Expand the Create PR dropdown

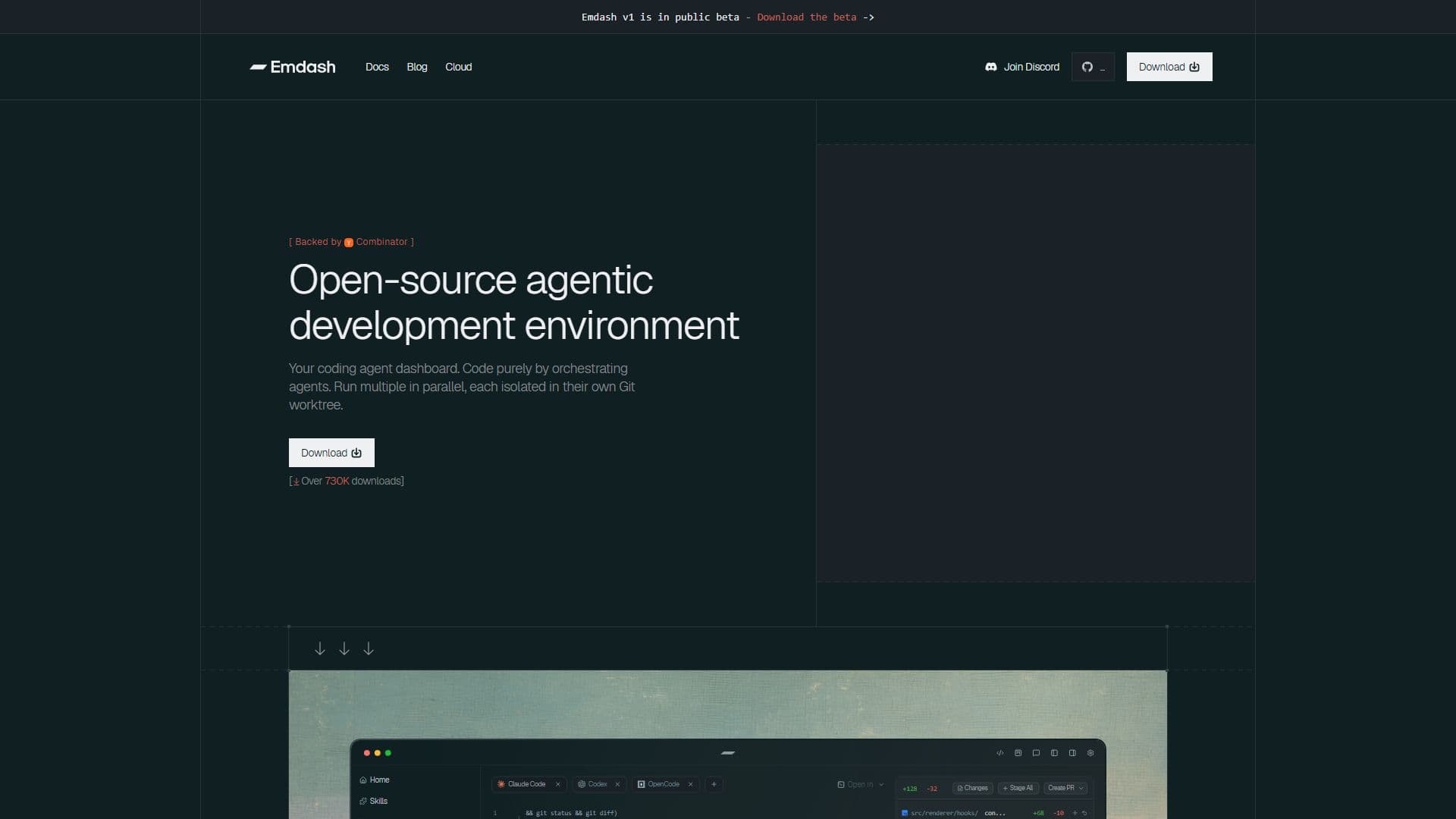coord(1065,788)
